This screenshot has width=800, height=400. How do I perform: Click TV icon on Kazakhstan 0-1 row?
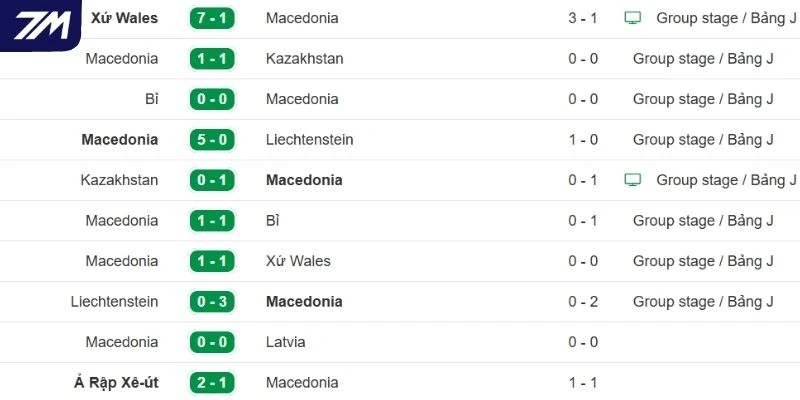[x=632, y=180]
